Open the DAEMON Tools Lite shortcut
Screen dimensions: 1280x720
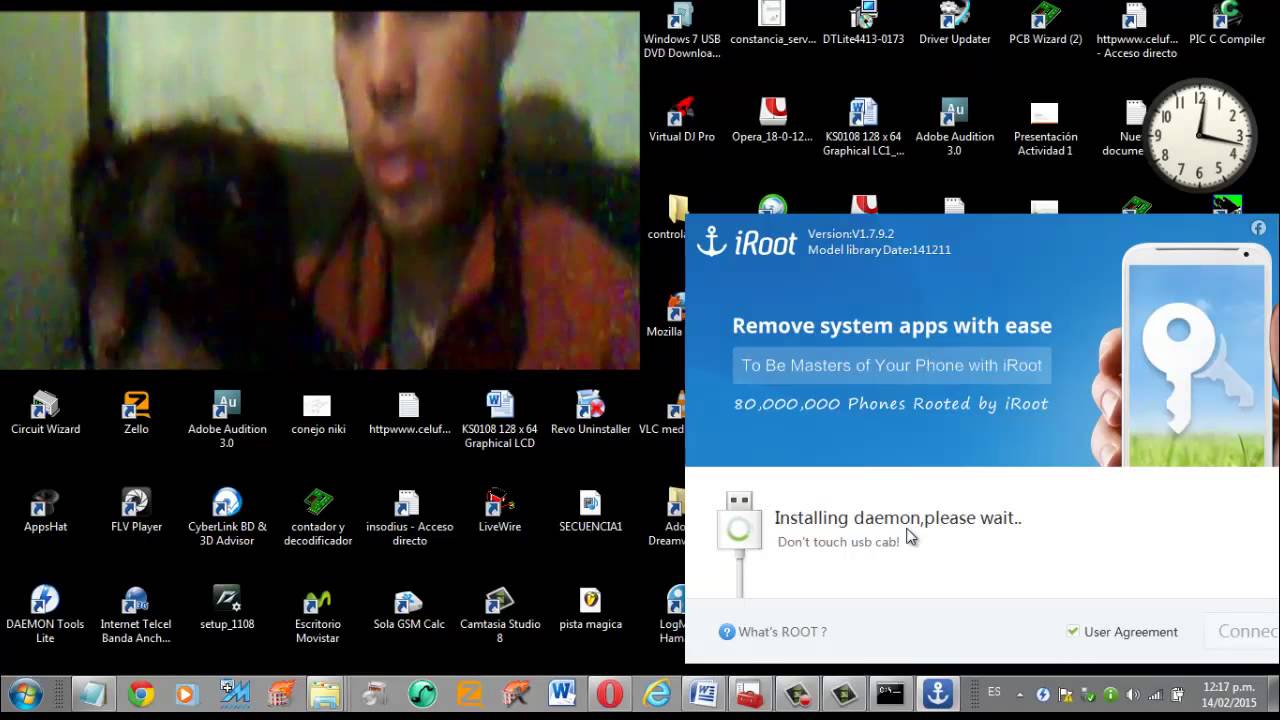(x=45, y=614)
